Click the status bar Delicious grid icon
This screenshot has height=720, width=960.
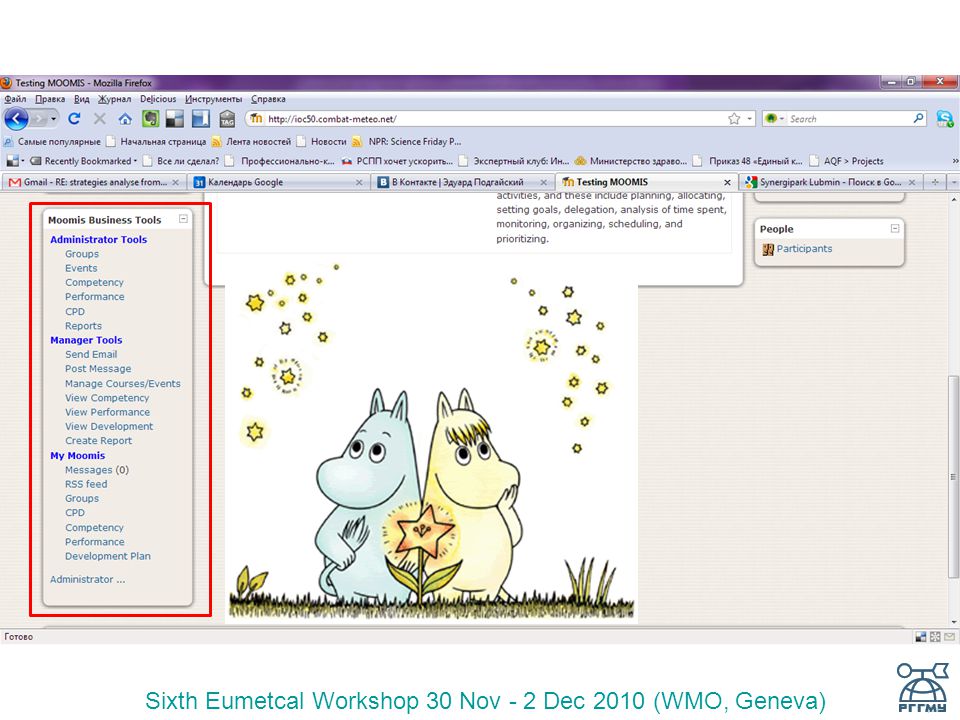(x=920, y=637)
